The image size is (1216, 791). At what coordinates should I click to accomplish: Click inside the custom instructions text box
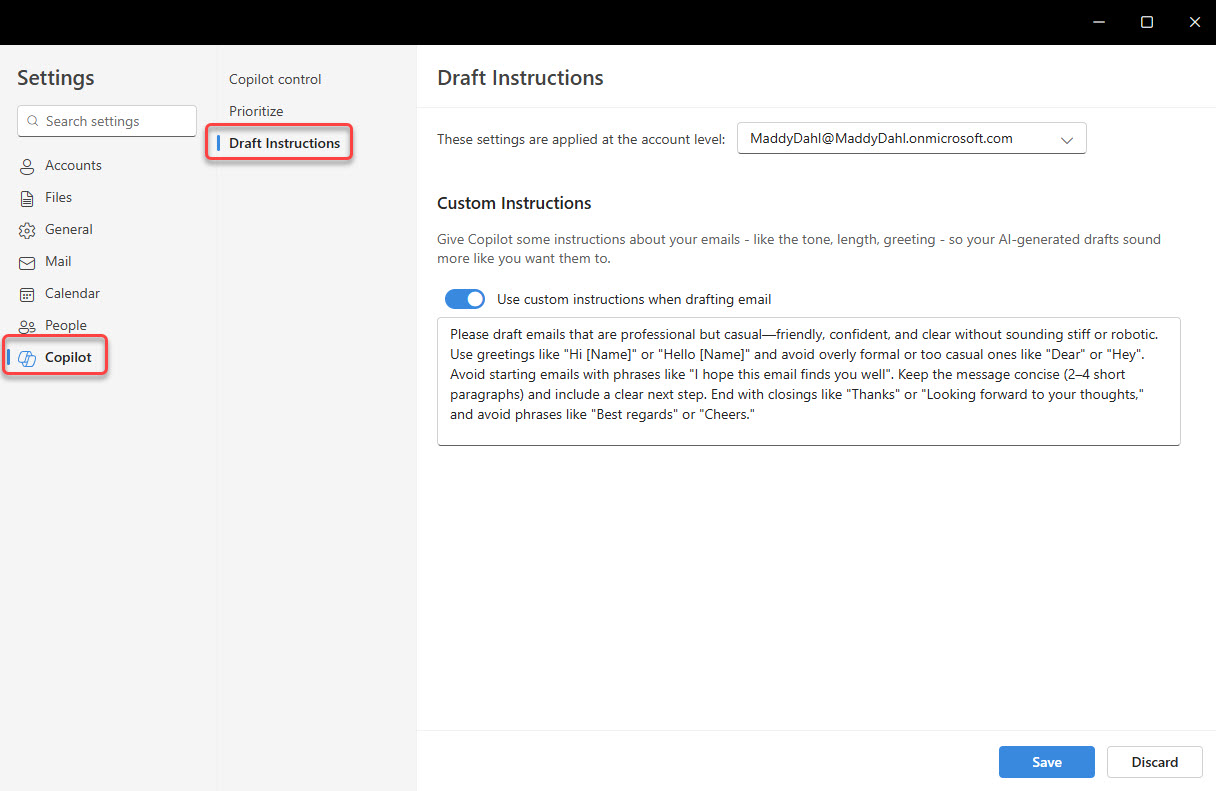tap(809, 381)
